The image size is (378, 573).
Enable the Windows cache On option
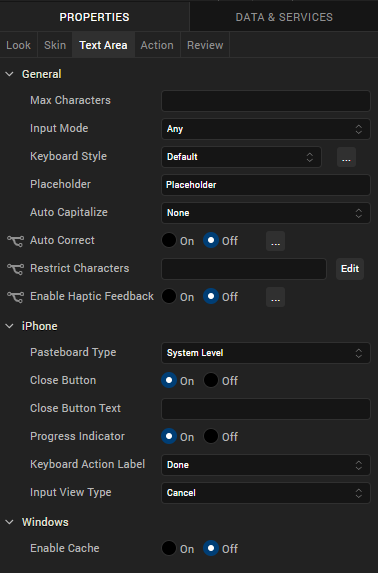pyautogui.click(x=169, y=548)
